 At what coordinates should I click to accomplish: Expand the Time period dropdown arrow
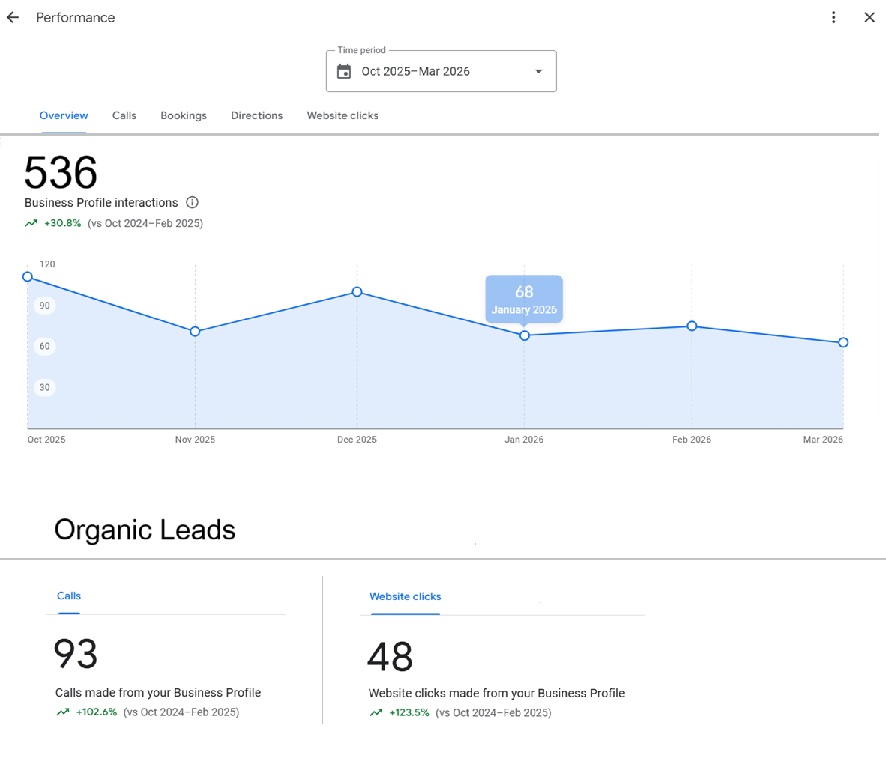tap(538, 72)
